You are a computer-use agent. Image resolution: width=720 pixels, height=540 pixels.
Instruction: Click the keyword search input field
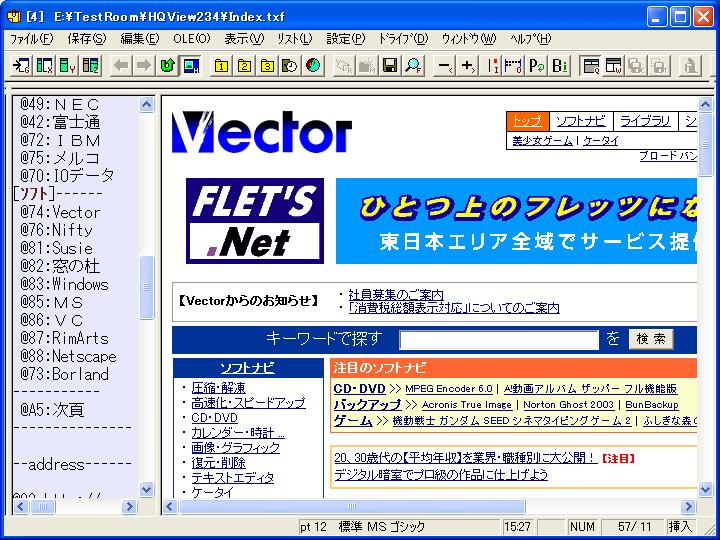[499, 340]
